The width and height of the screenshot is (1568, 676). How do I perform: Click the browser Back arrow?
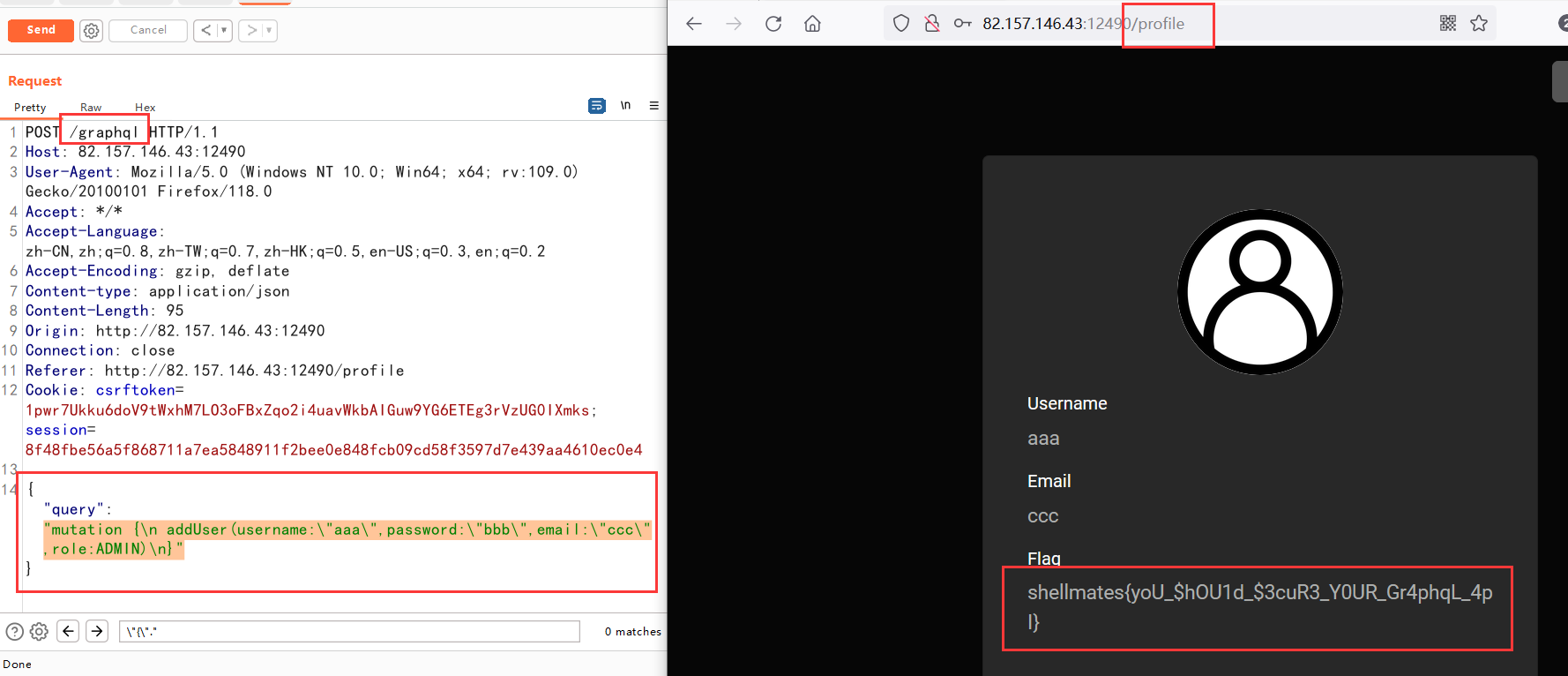coord(694,24)
